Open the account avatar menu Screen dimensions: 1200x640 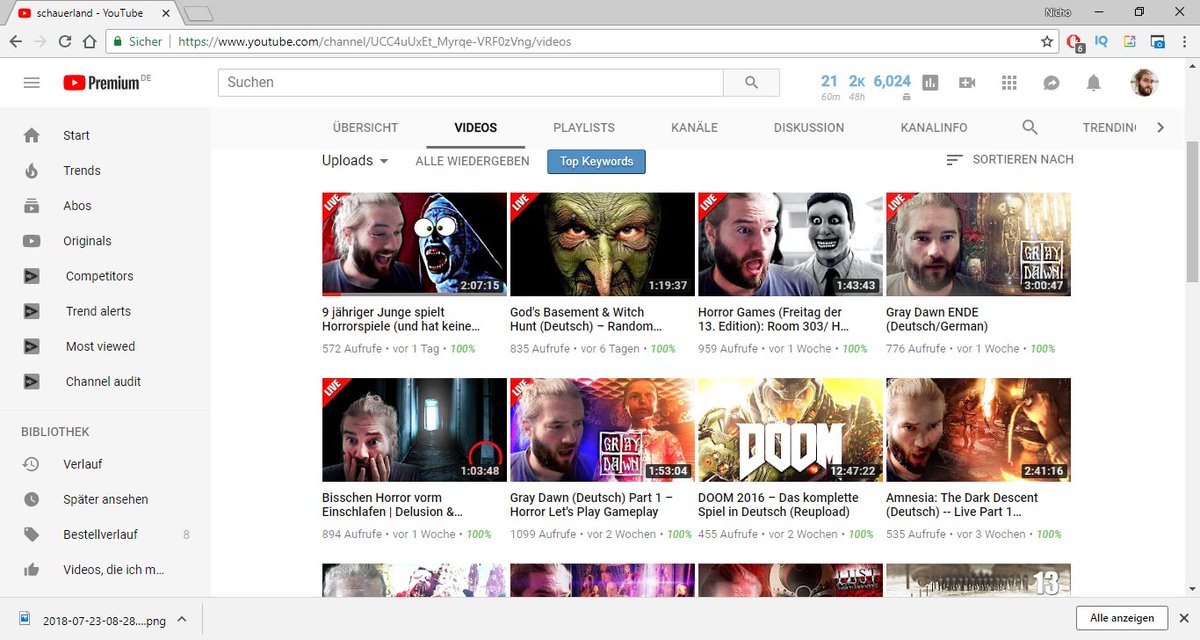pyautogui.click(x=1145, y=83)
